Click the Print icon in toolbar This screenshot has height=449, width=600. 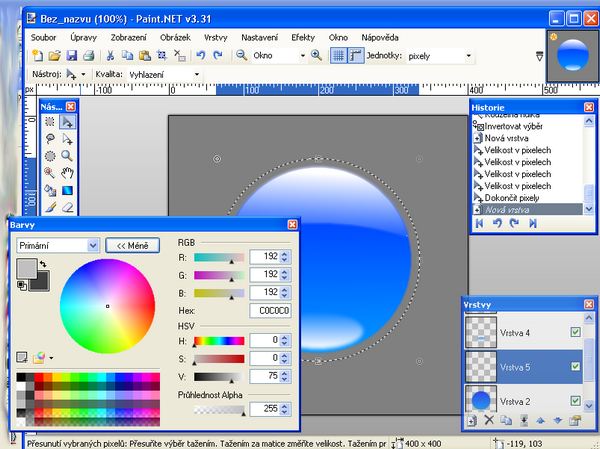89,56
